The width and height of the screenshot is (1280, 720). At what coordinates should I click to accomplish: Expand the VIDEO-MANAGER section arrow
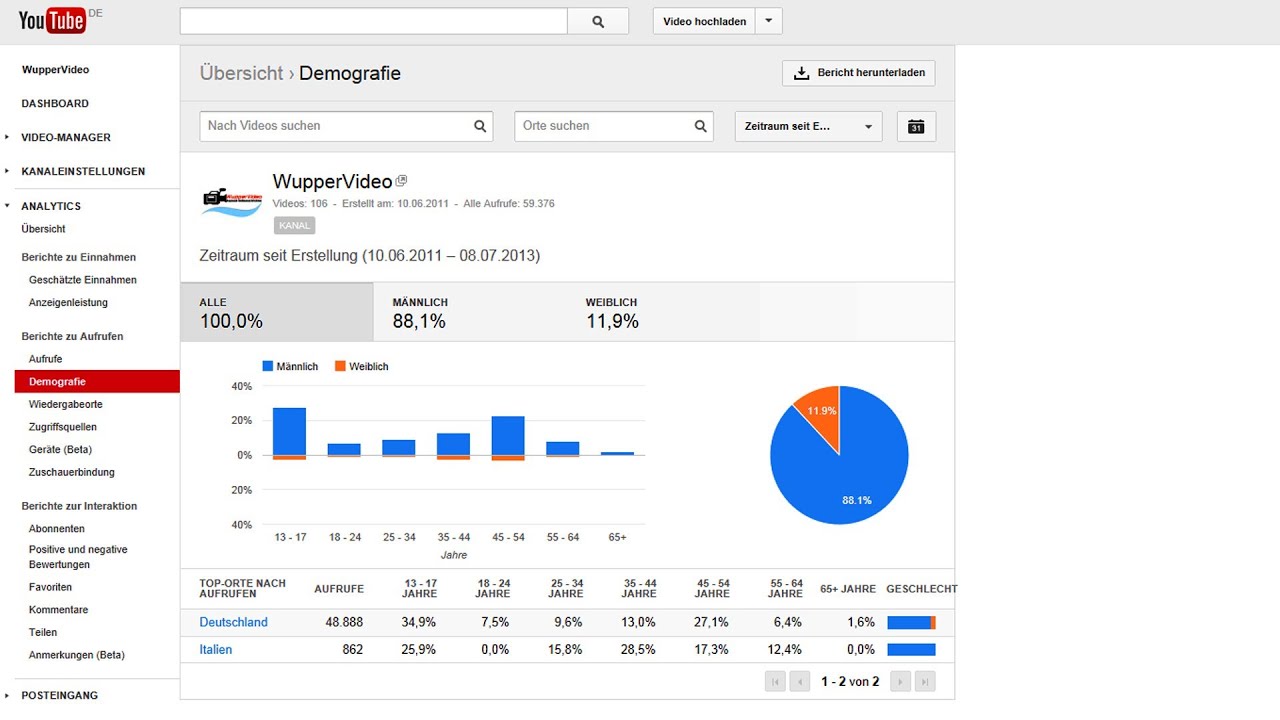(x=7, y=138)
